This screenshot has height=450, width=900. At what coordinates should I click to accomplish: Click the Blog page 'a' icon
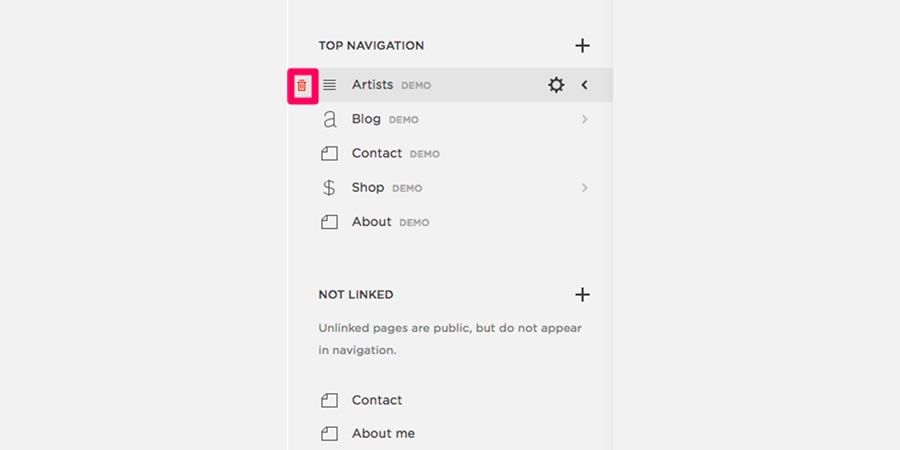pyautogui.click(x=329, y=119)
